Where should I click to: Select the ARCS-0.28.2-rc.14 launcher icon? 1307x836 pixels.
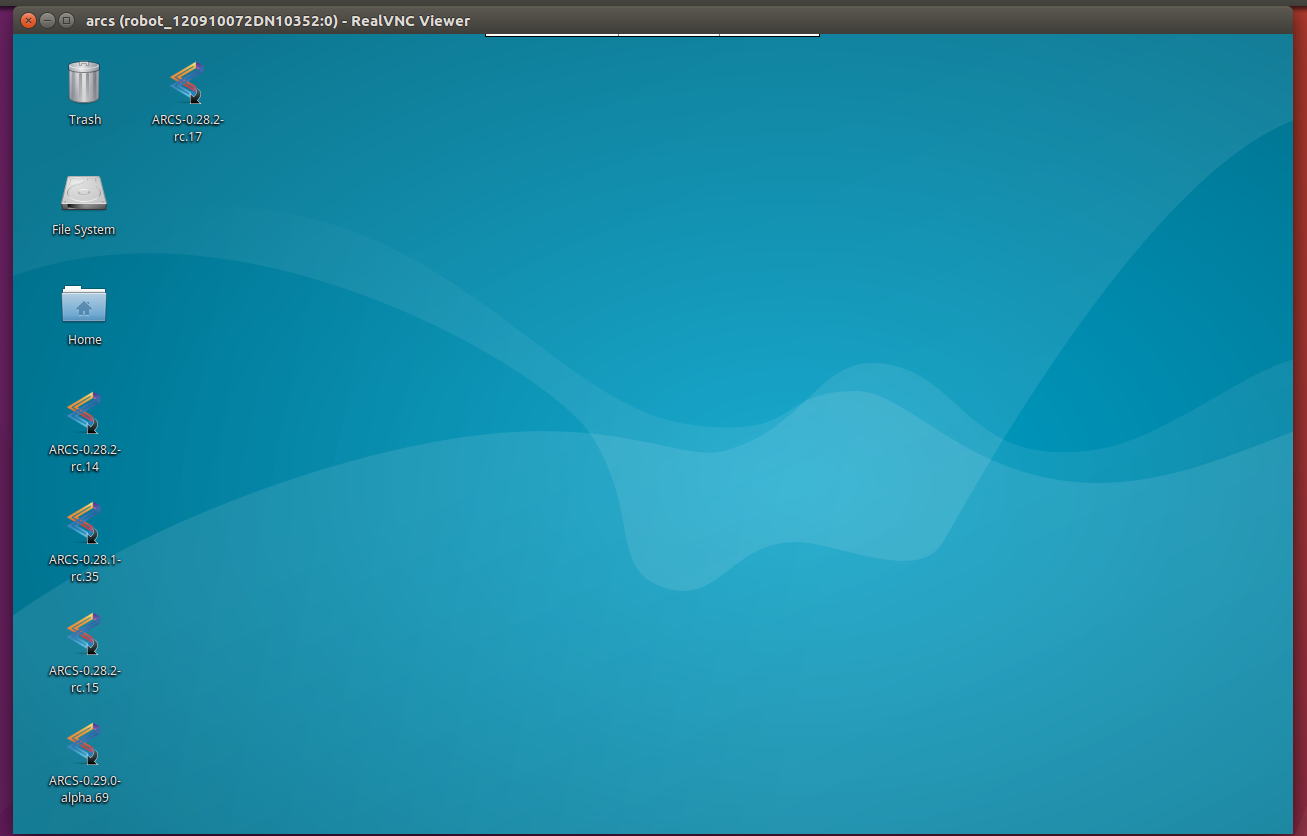pyautogui.click(x=85, y=413)
